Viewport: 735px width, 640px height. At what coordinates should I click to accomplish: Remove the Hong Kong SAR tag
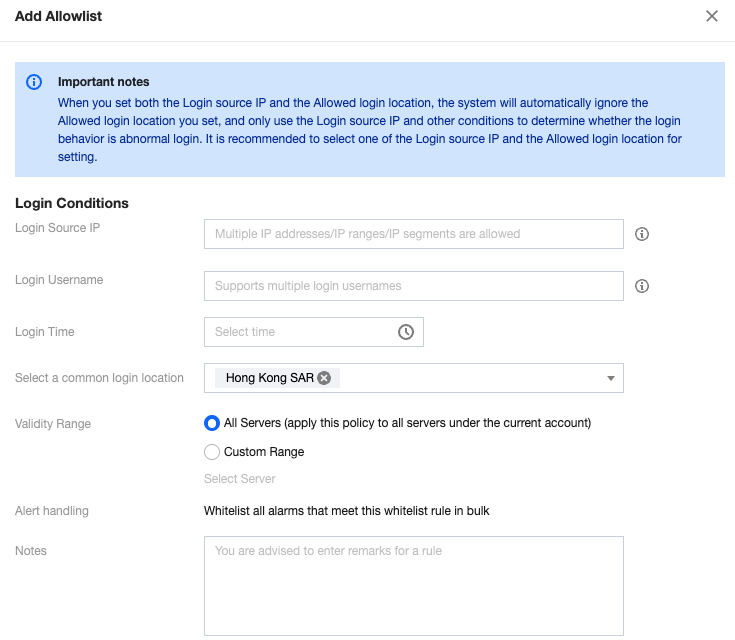(x=324, y=378)
